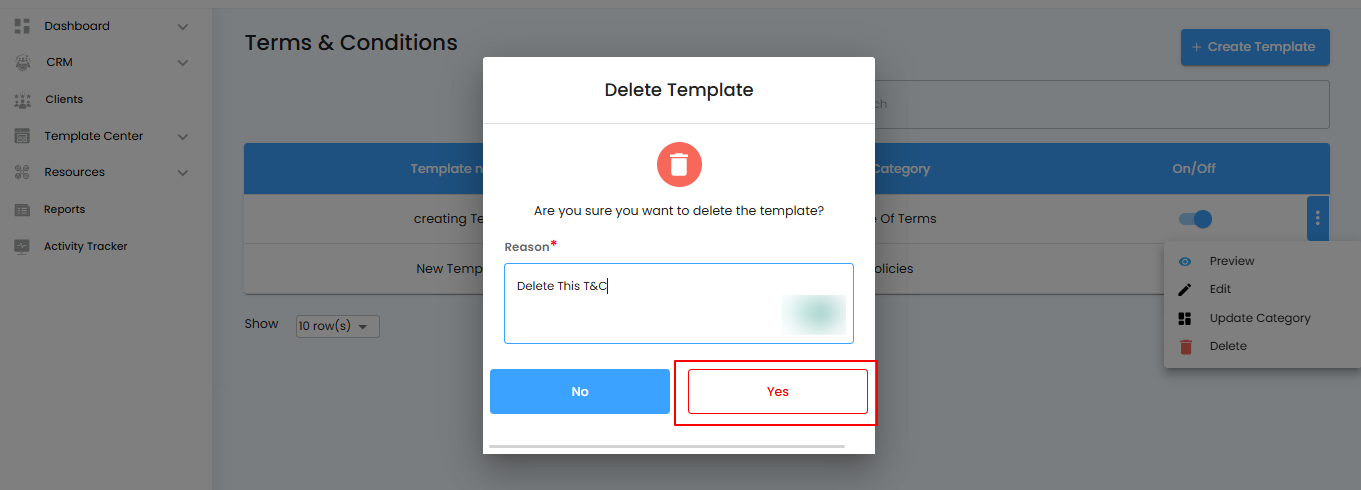Select Preview from the context menu
Viewport: 1361px width, 490px height.
(x=1231, y=261)
